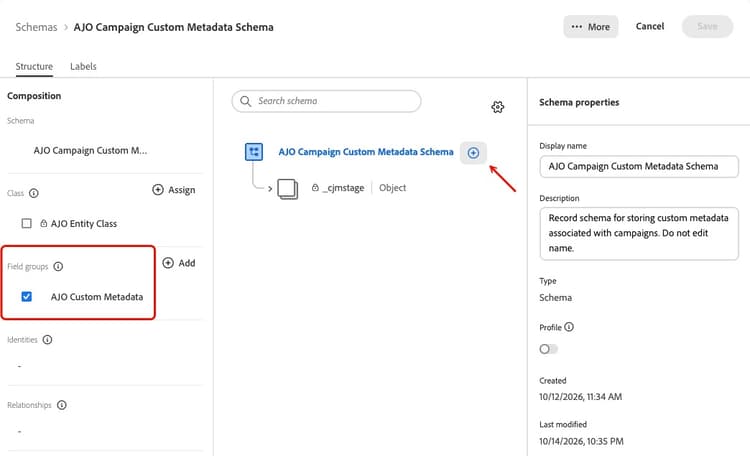The width and height of the screenshot is (750, 456).
Task: Switch to the Labels tab
Action: (83, 67)
